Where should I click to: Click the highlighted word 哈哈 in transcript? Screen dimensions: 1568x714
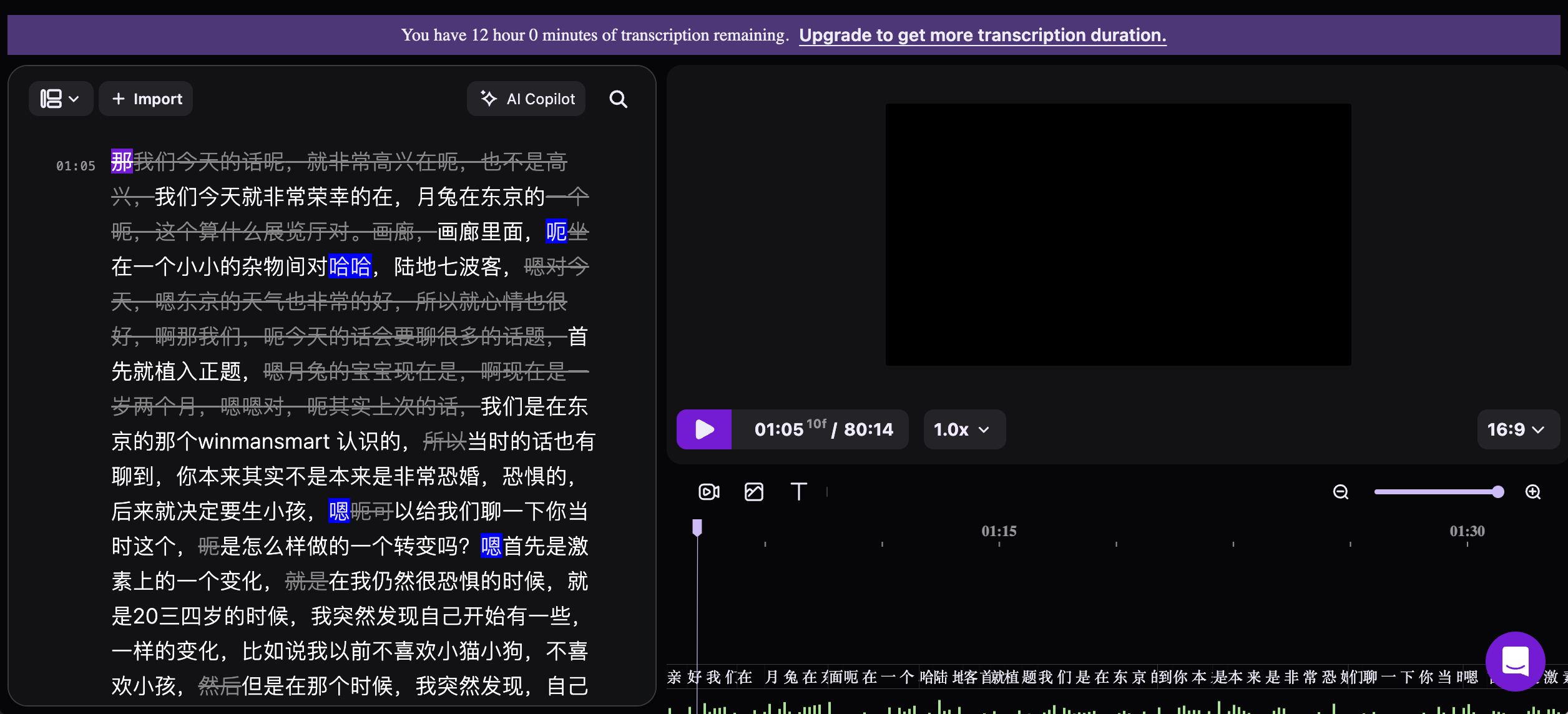(x=350, y=267)
